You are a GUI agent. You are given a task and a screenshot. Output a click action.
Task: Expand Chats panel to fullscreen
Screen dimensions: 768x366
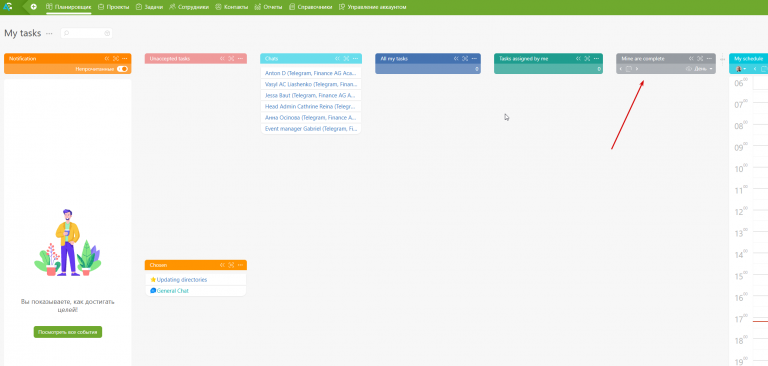click(x=346, y=58)
